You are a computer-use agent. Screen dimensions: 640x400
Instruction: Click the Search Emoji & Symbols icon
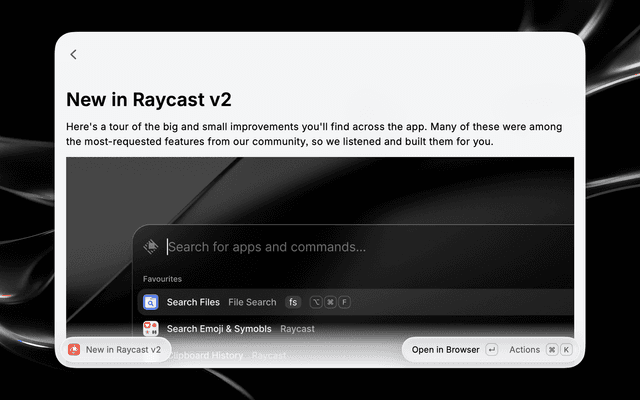click(x=151, y=329)
